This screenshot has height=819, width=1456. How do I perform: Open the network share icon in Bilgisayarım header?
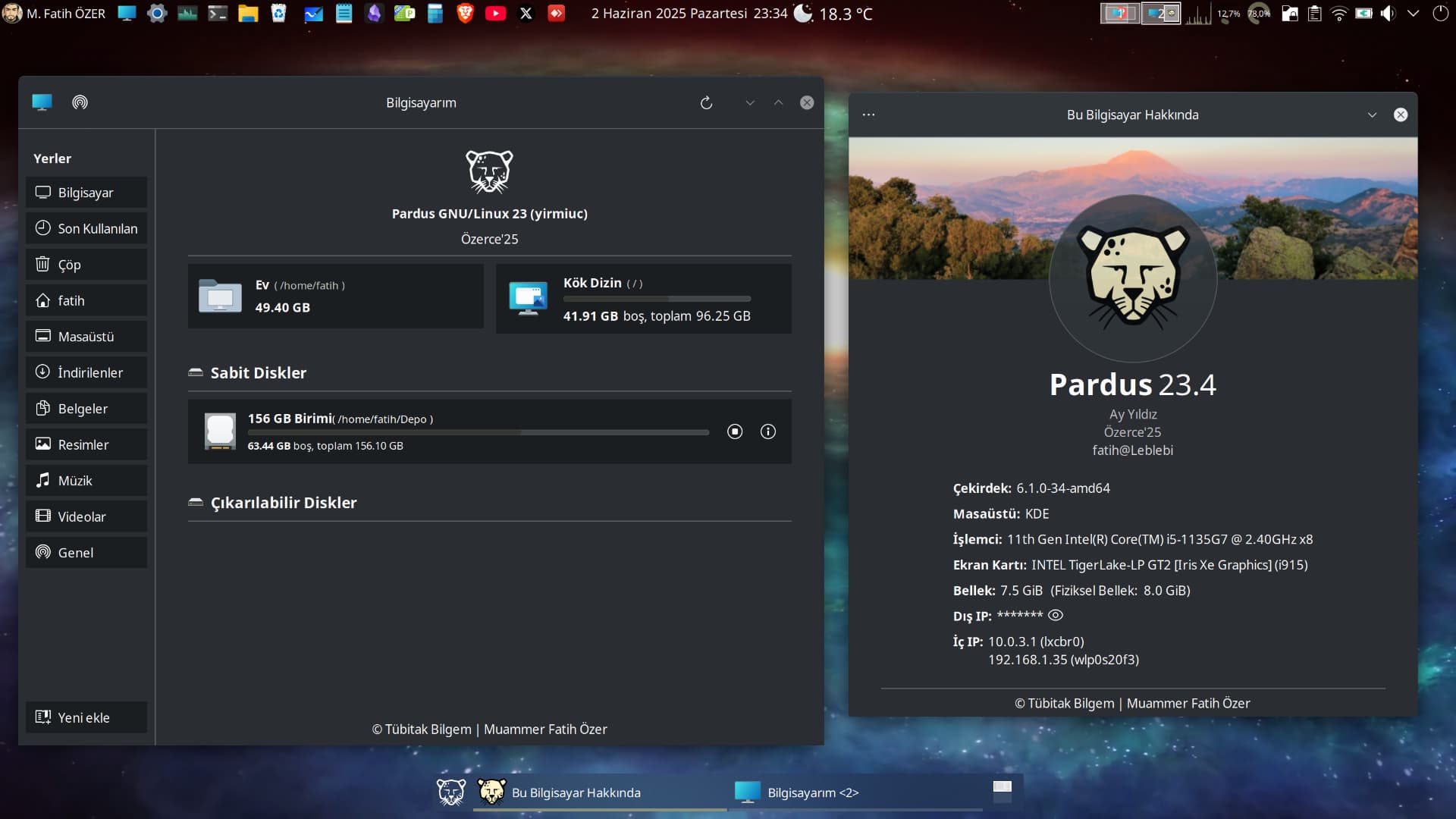click(x=80, y=102)
